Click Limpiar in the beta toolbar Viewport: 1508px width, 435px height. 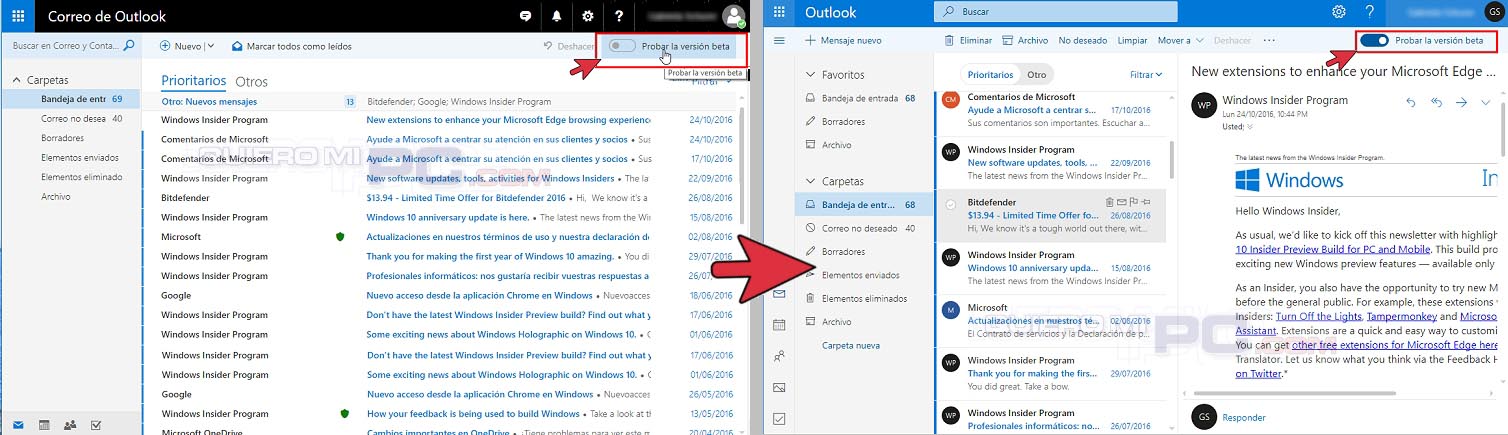1132,41
